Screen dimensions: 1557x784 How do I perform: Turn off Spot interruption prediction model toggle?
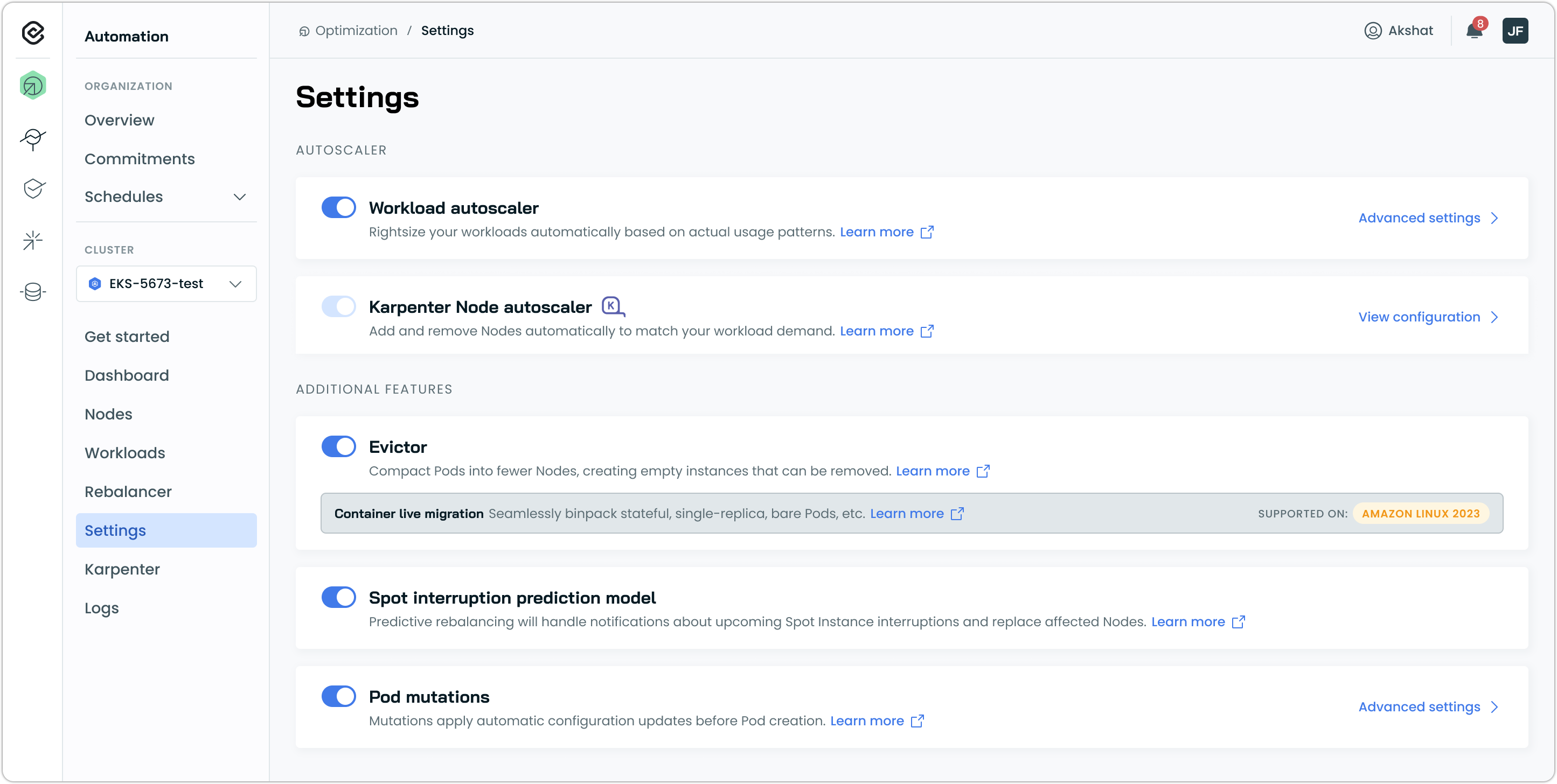338,597
